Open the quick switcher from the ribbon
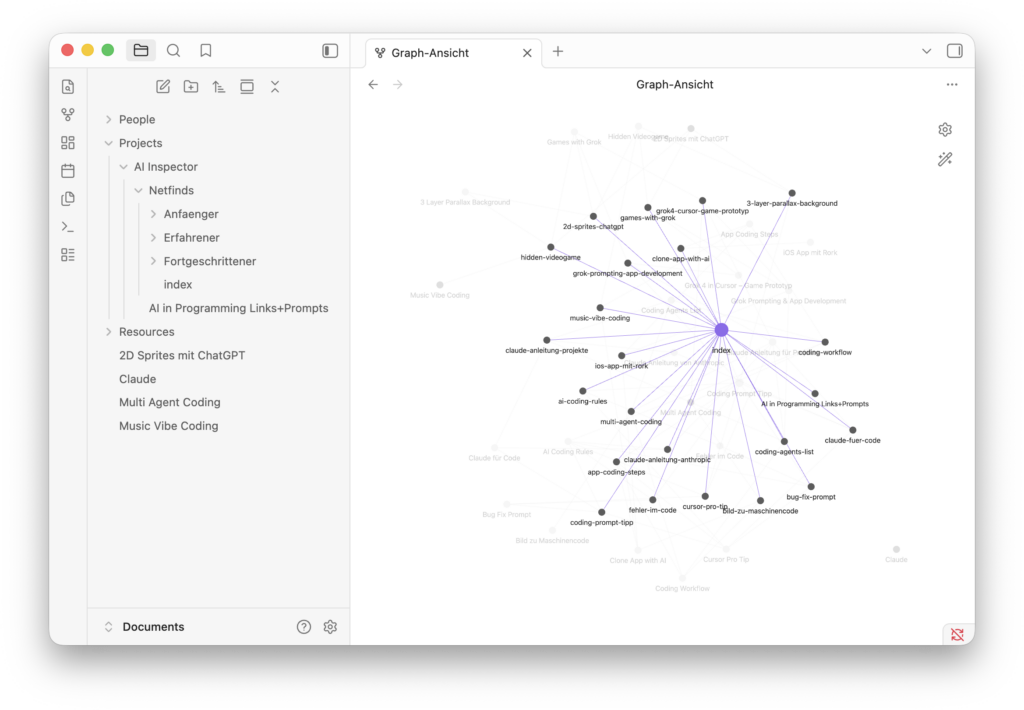 pos(68,87)
